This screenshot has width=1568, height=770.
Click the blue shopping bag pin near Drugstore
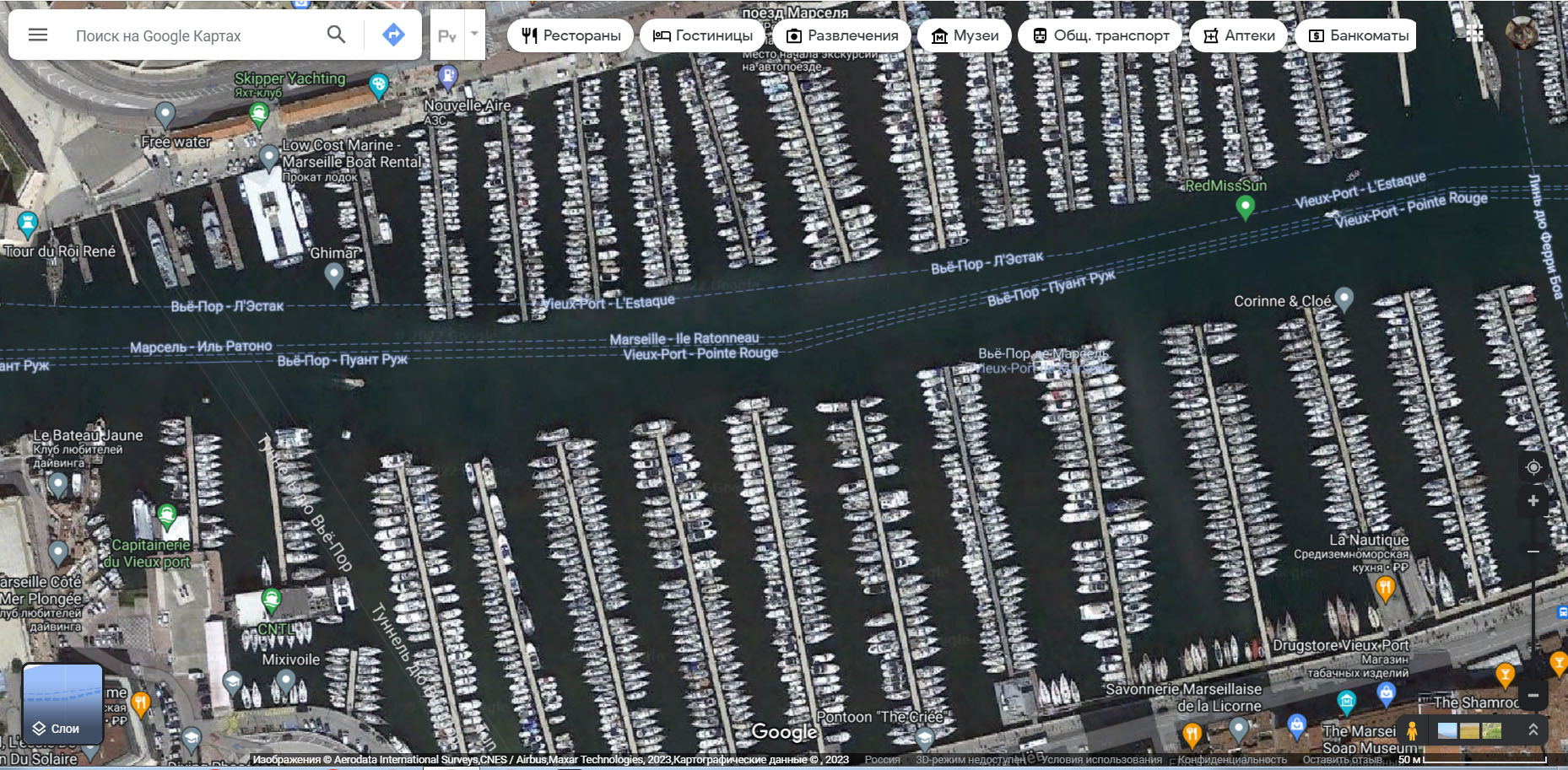click(x=1386, y=694)
